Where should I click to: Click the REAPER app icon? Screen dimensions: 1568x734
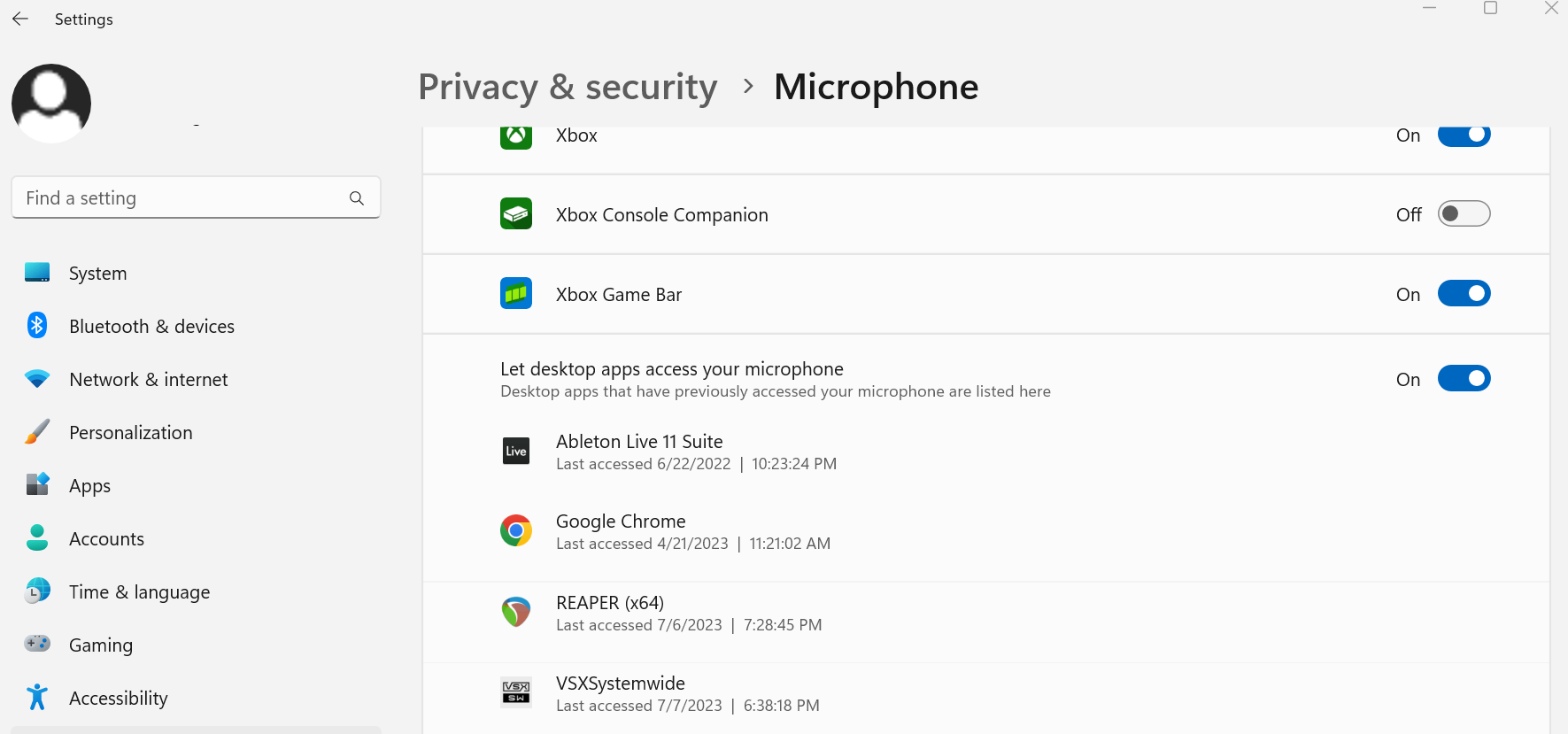[516, 612]
